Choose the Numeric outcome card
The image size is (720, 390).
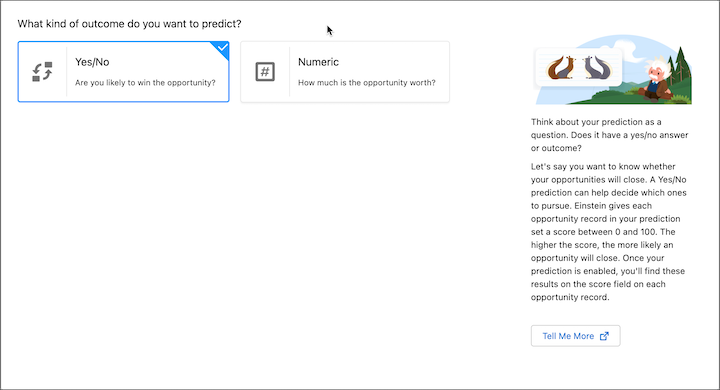coord(345,72)
